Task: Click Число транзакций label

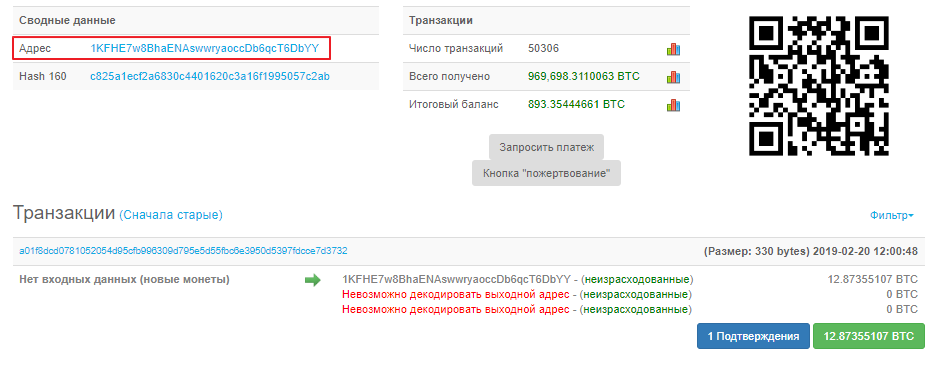Action: [455, 49]
